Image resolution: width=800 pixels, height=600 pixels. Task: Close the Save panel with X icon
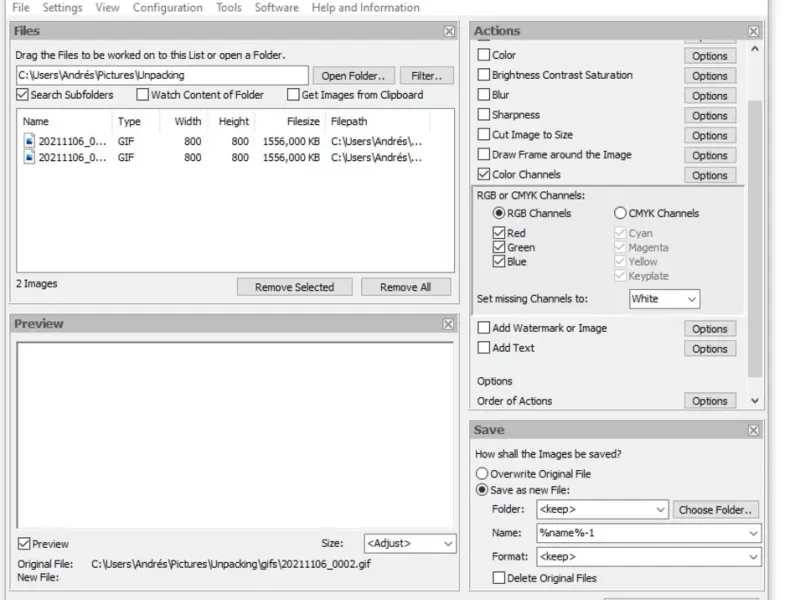[x=754, y=430]
